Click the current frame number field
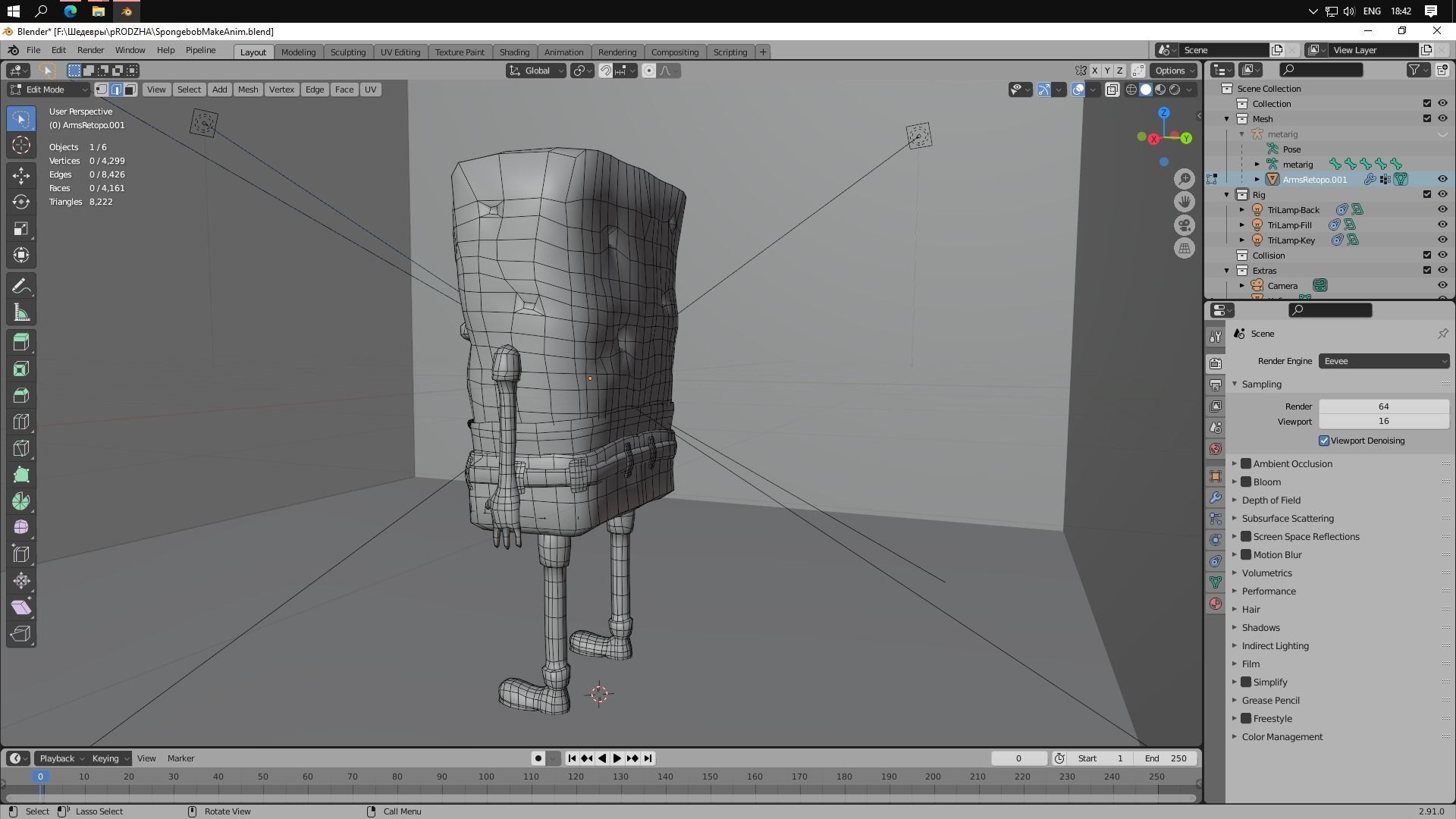The height and width of the screenshot is (819, 1456). (x=1018, y=758)
